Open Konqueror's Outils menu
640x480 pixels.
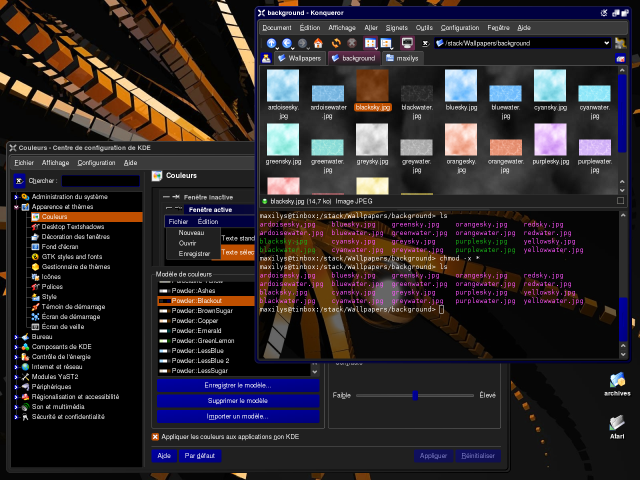coord(424,28)
